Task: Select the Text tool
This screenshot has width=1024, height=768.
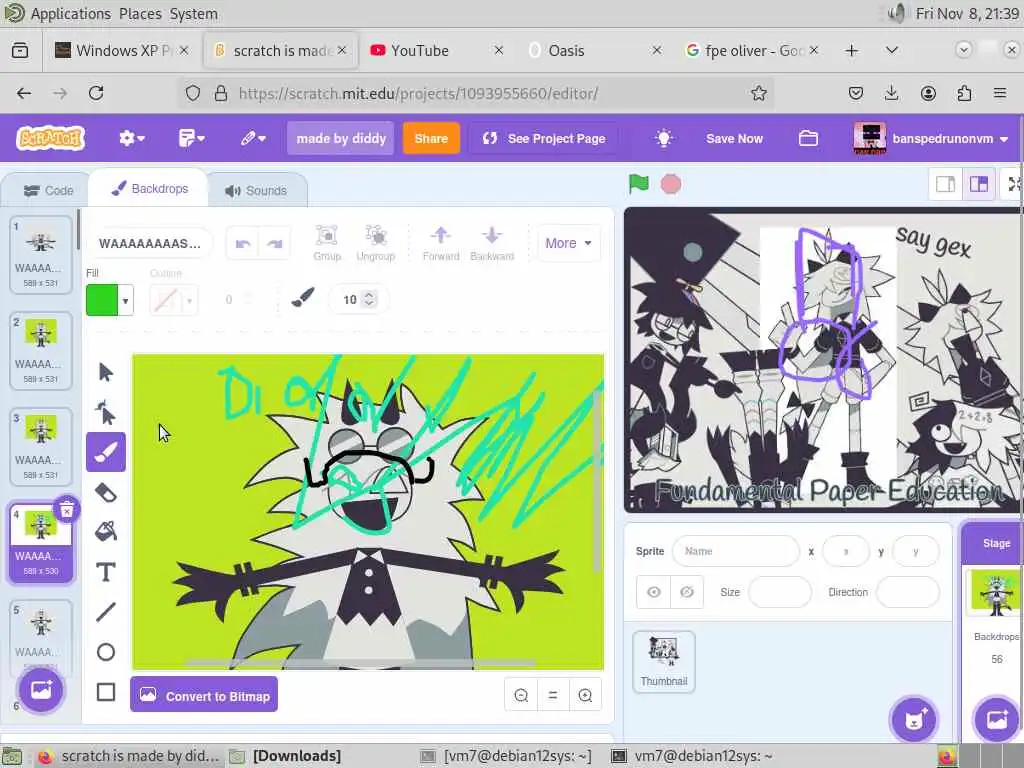Action: click(x=106, y=572)
